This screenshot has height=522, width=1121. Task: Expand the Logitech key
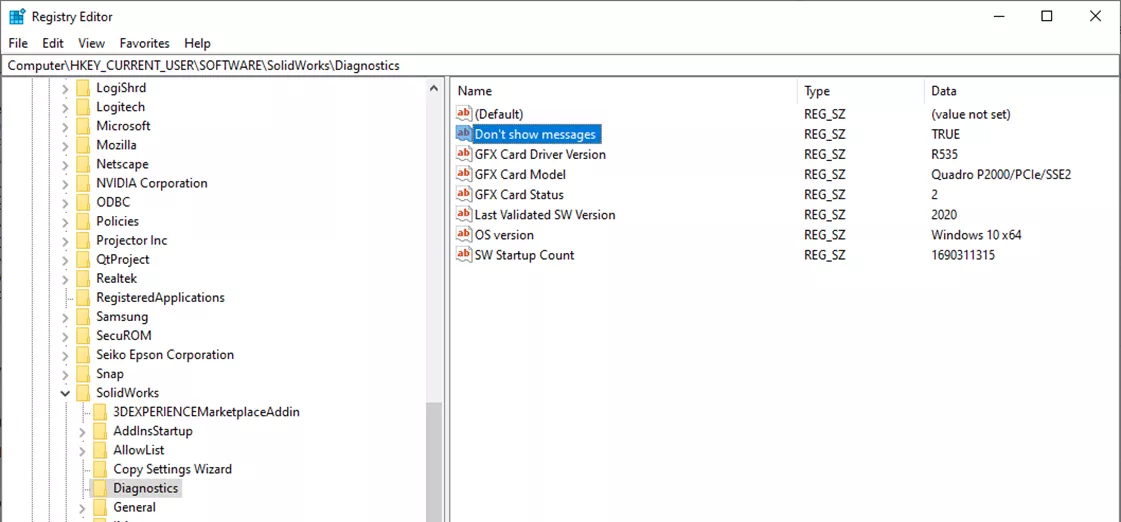coord(65,107)
